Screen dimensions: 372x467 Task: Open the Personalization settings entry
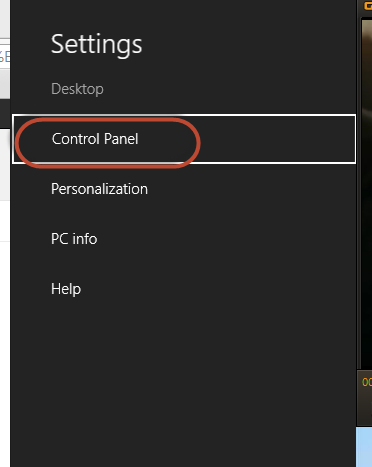coord(99,189)
